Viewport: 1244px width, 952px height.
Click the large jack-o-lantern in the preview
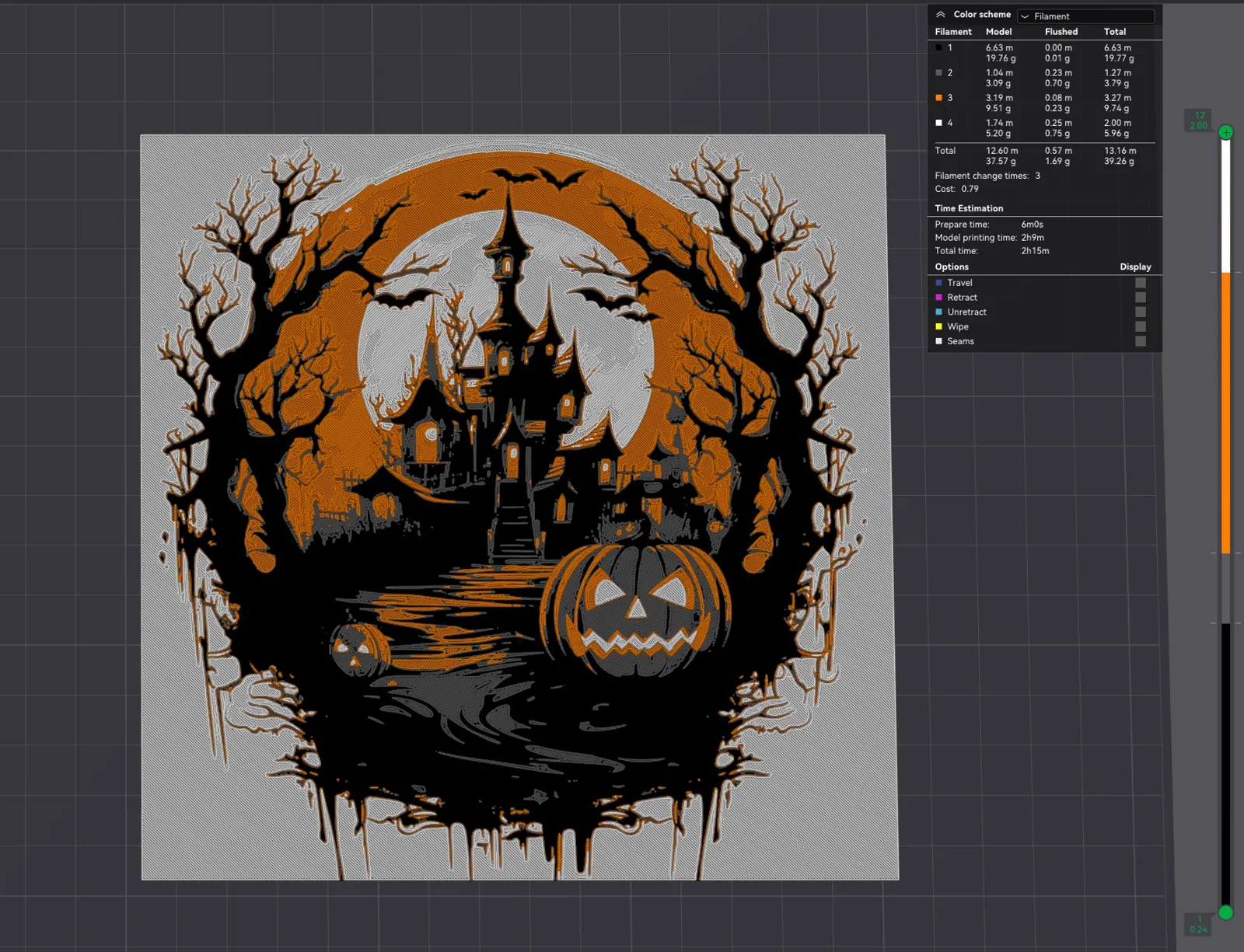tap(636, 609)
